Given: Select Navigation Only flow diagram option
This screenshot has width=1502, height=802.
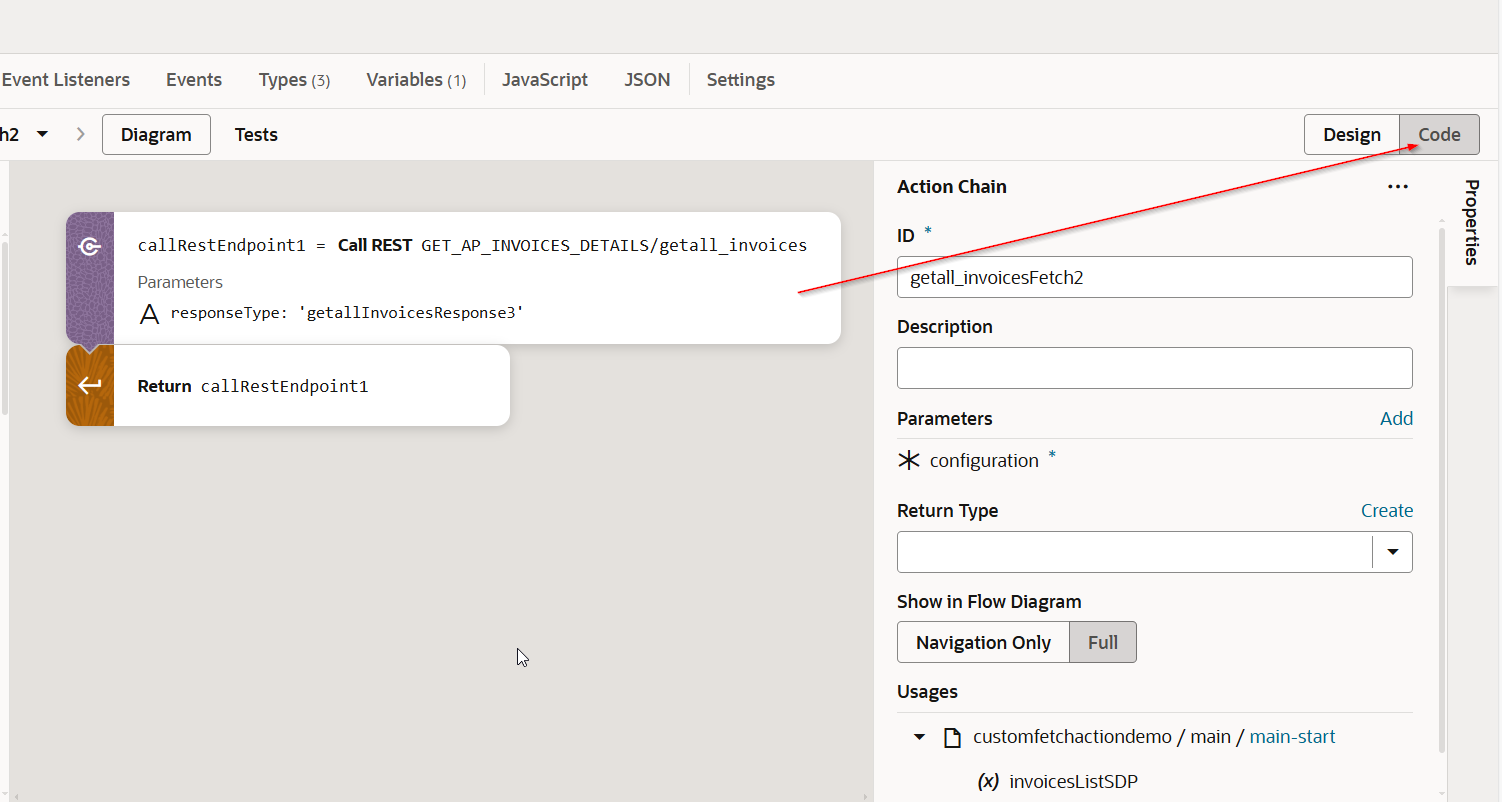Looking at the screenshot, I should click(x=983, y=643).
